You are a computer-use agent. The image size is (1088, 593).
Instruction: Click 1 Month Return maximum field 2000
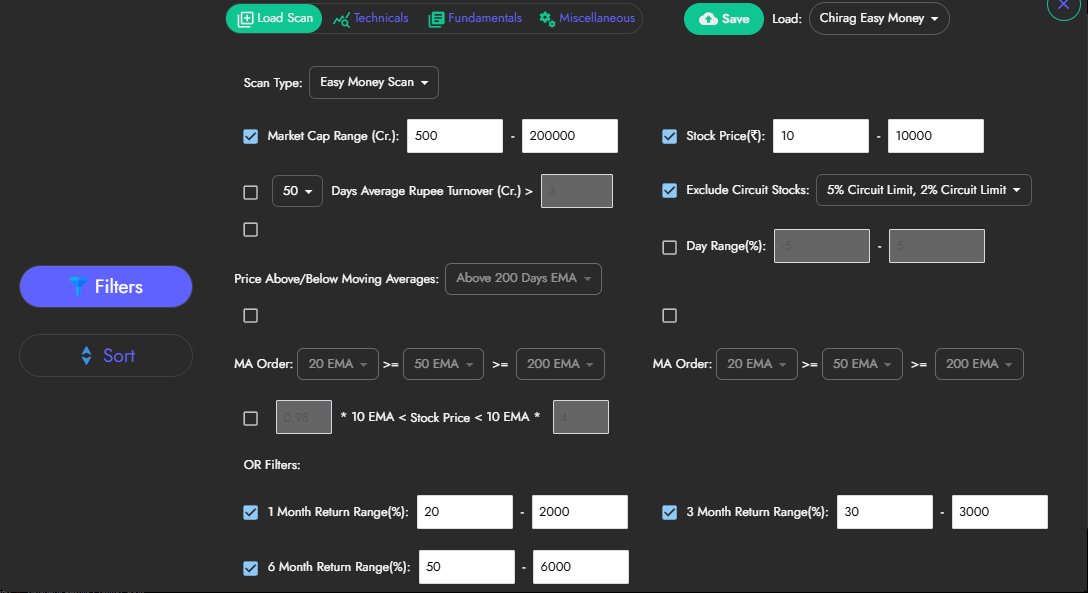580,512
